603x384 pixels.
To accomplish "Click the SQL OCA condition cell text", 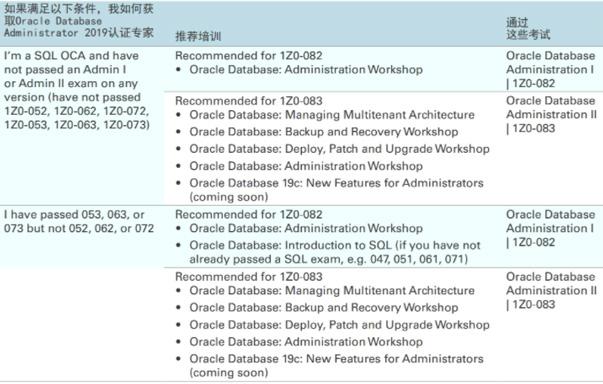I will click(77, 90).
